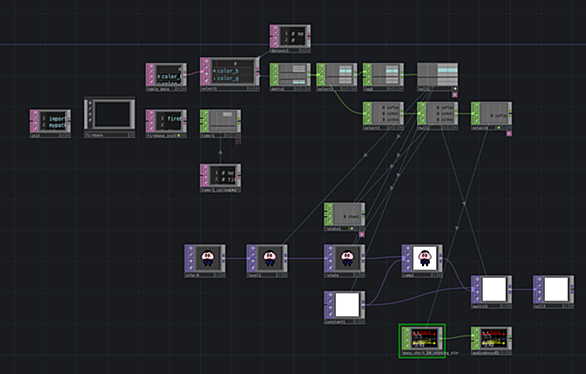
Task: Click the pink export badge below select4
Action: [509, 133]
